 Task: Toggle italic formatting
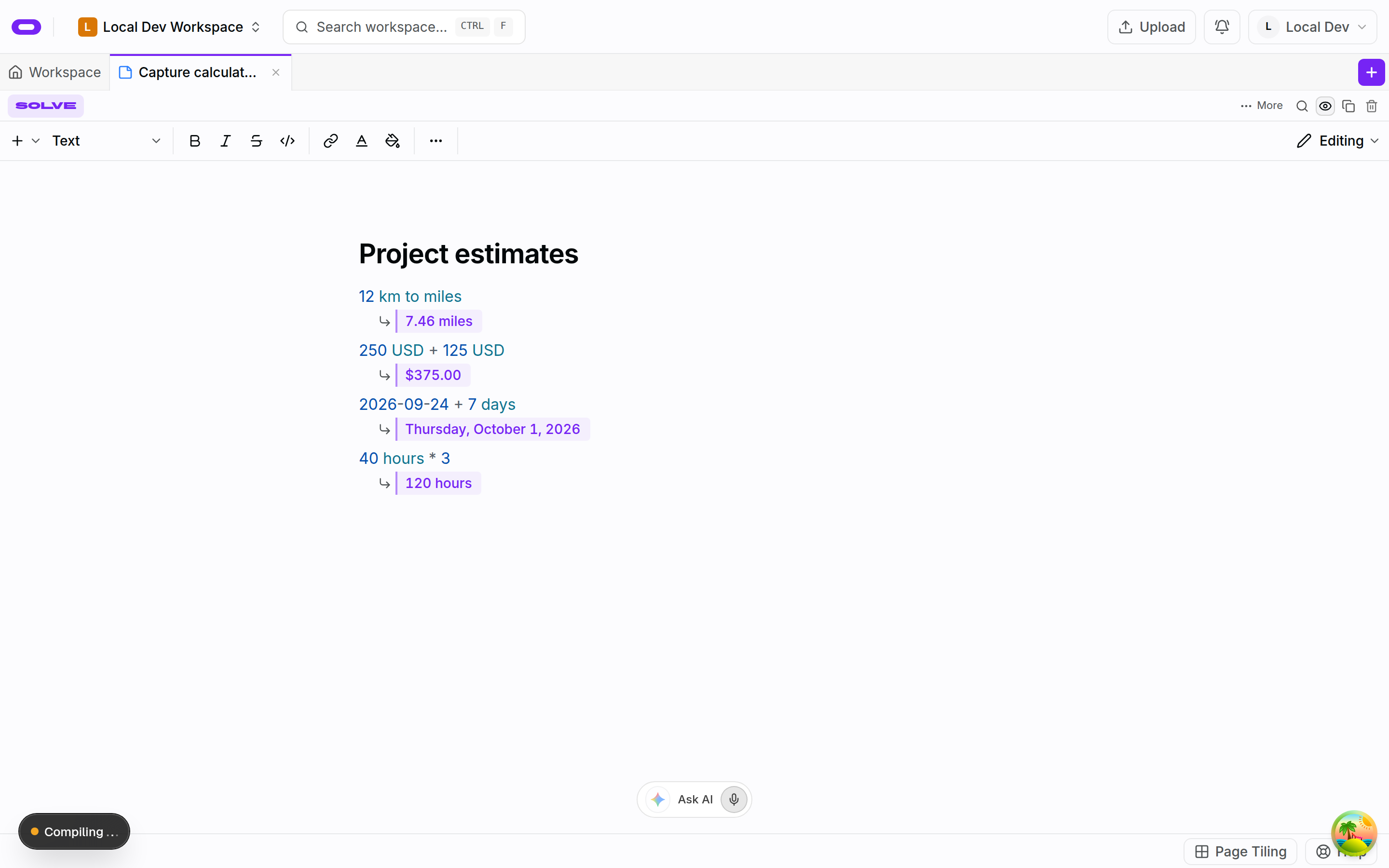pyautogui.click(x=226, y=141)
